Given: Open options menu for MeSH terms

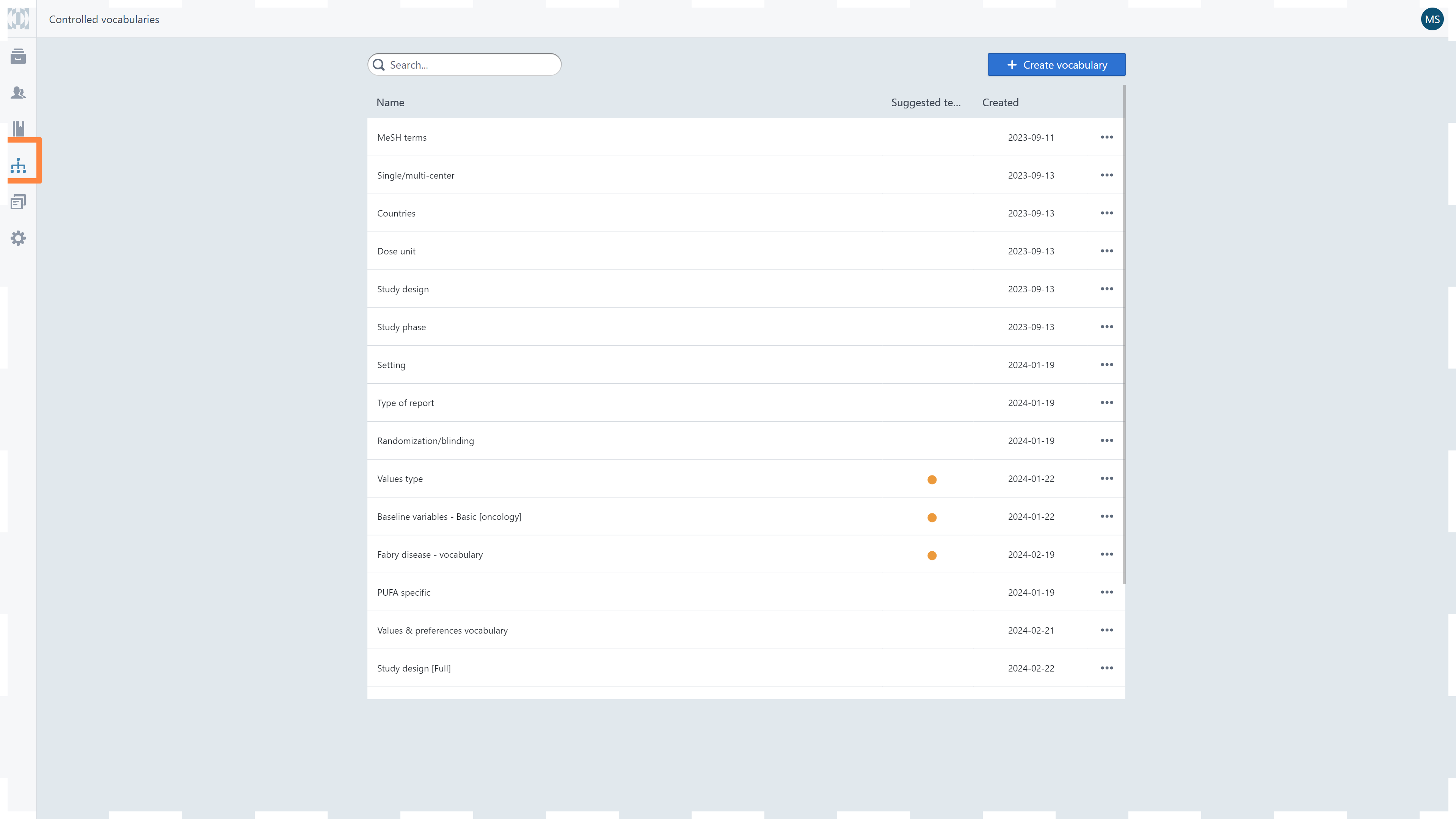Looking at the screenshot, I should pyautogui.click(x=1106, y=137).
